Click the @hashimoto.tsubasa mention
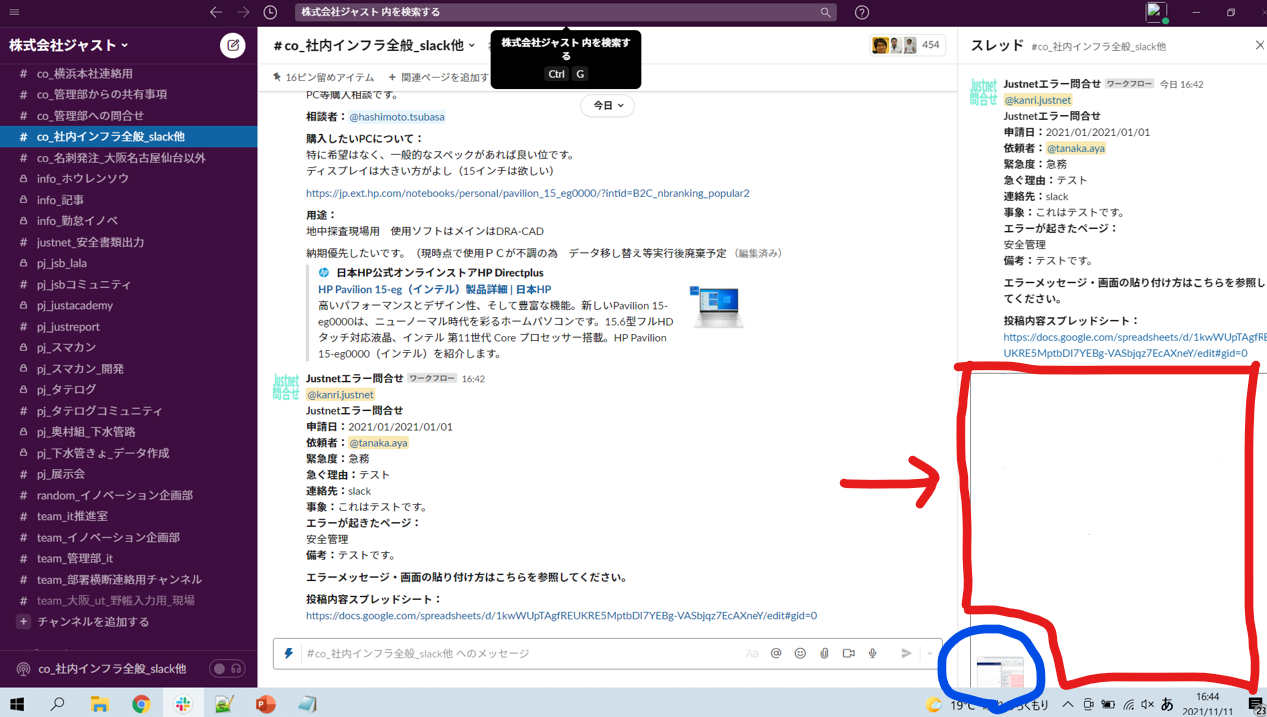Screen dimensions: 1267x717 click(x=397, y=117)
